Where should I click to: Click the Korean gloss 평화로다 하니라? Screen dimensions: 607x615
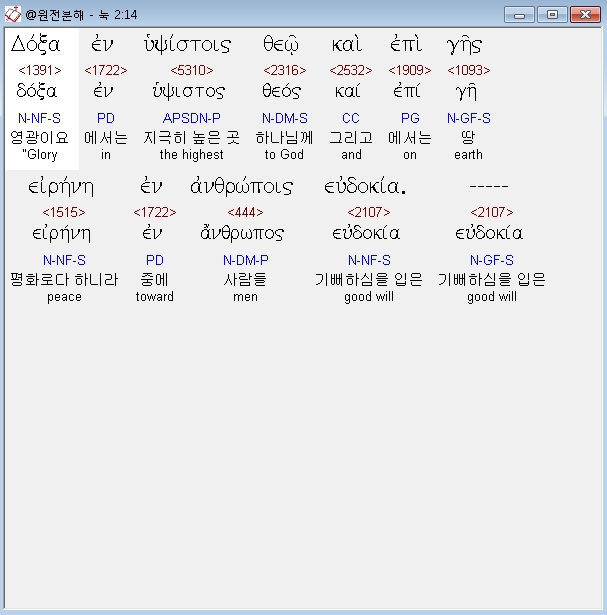tap(64, 279)
